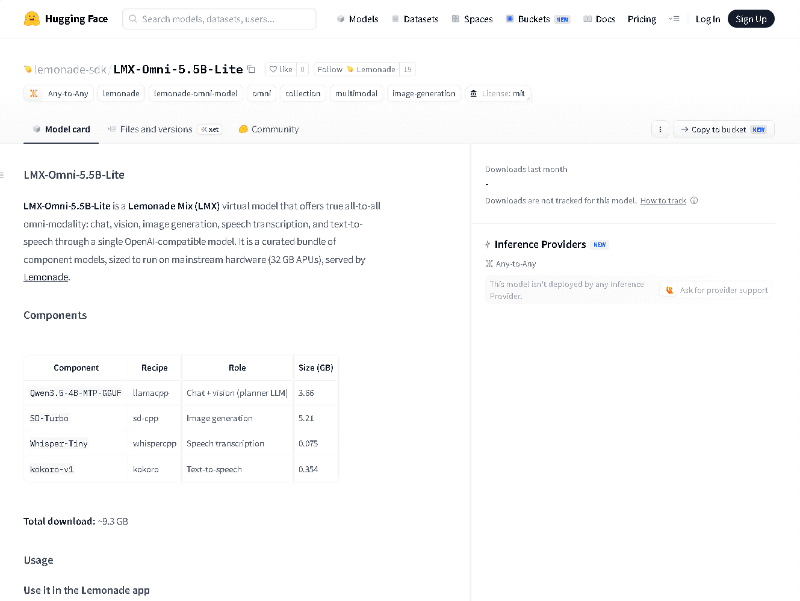800x601 pixels.
Task: Click the follower count 15
Action: click(407, 69)
